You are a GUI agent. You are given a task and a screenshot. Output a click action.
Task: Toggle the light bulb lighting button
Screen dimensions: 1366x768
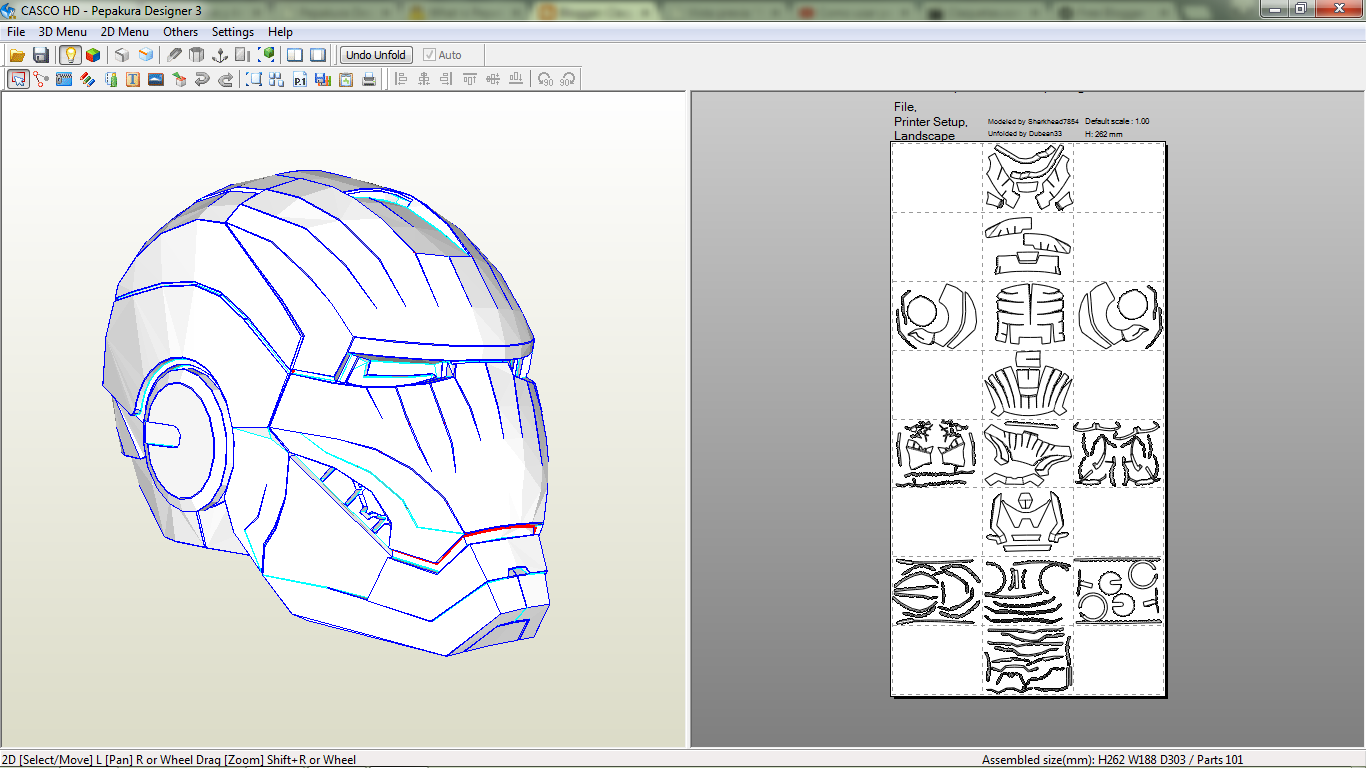click(70, 55)
